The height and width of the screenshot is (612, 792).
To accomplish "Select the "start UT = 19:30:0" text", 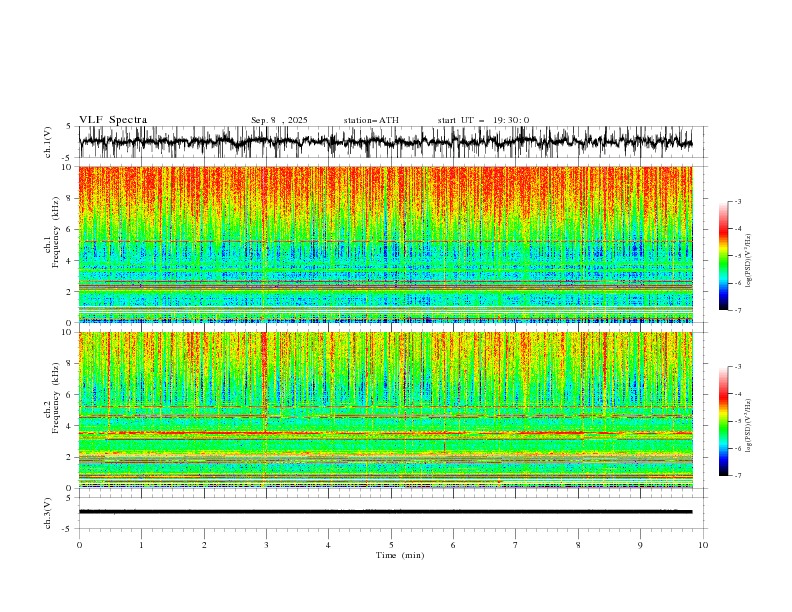I will click(x=483, y=120).
